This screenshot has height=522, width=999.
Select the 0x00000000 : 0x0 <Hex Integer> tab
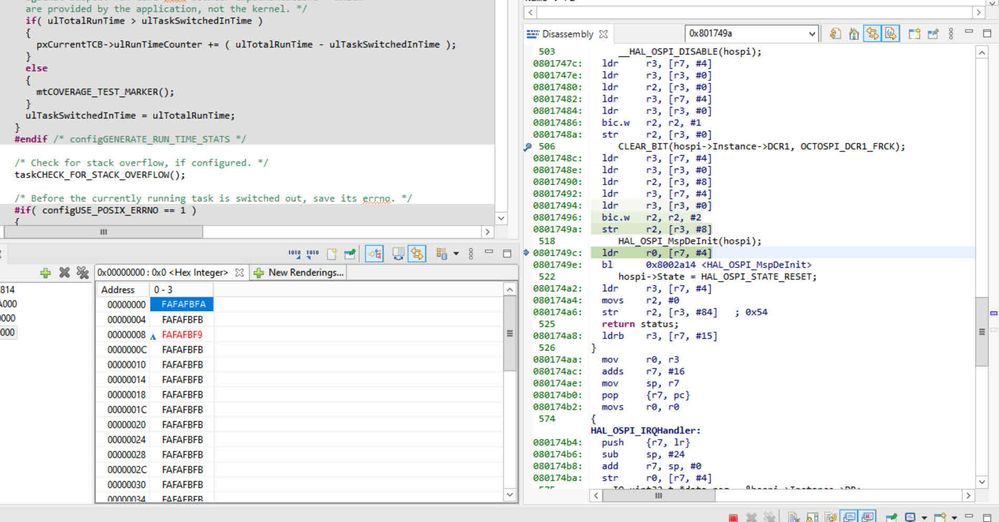[x=163, y=272]
